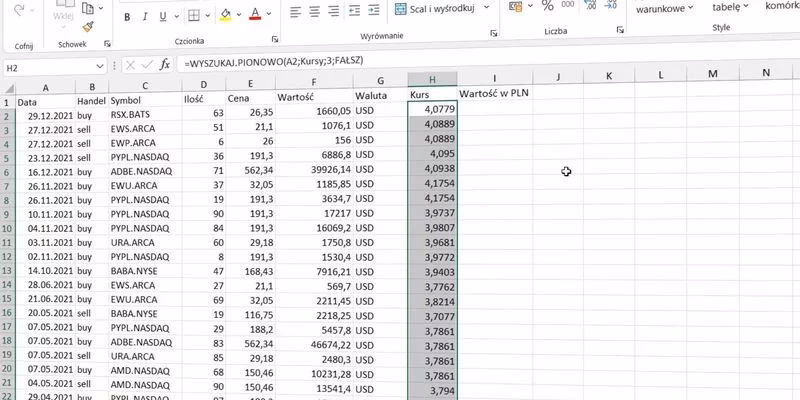Toggle Italic formatting
This screenshot has height=400, width=800.
145,17
